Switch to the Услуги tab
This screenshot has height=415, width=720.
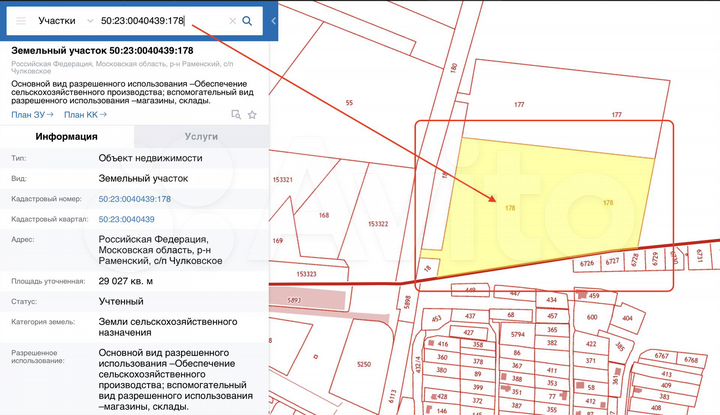(x=200, y=138)
